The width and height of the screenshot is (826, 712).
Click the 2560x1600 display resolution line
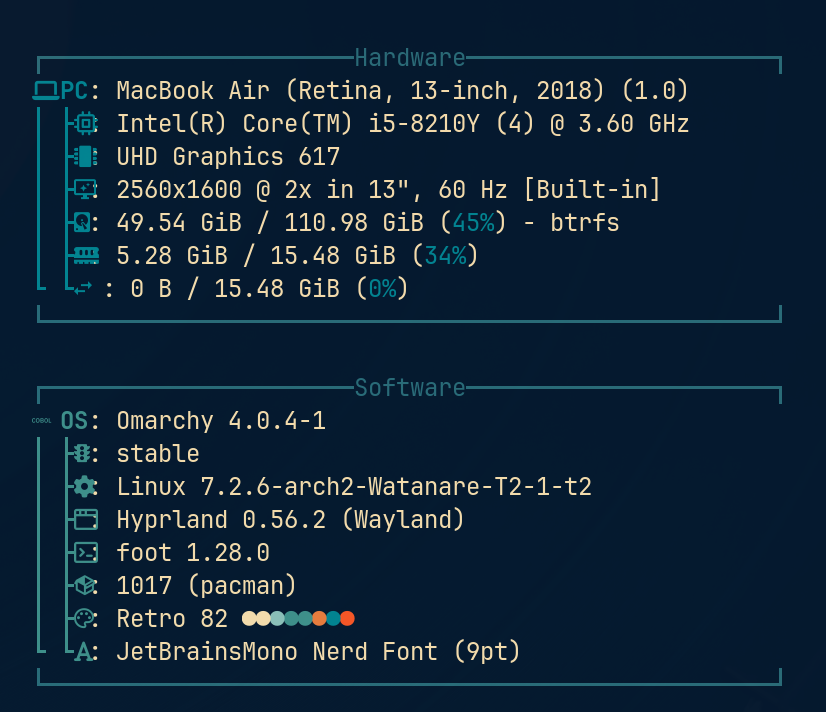388,190
